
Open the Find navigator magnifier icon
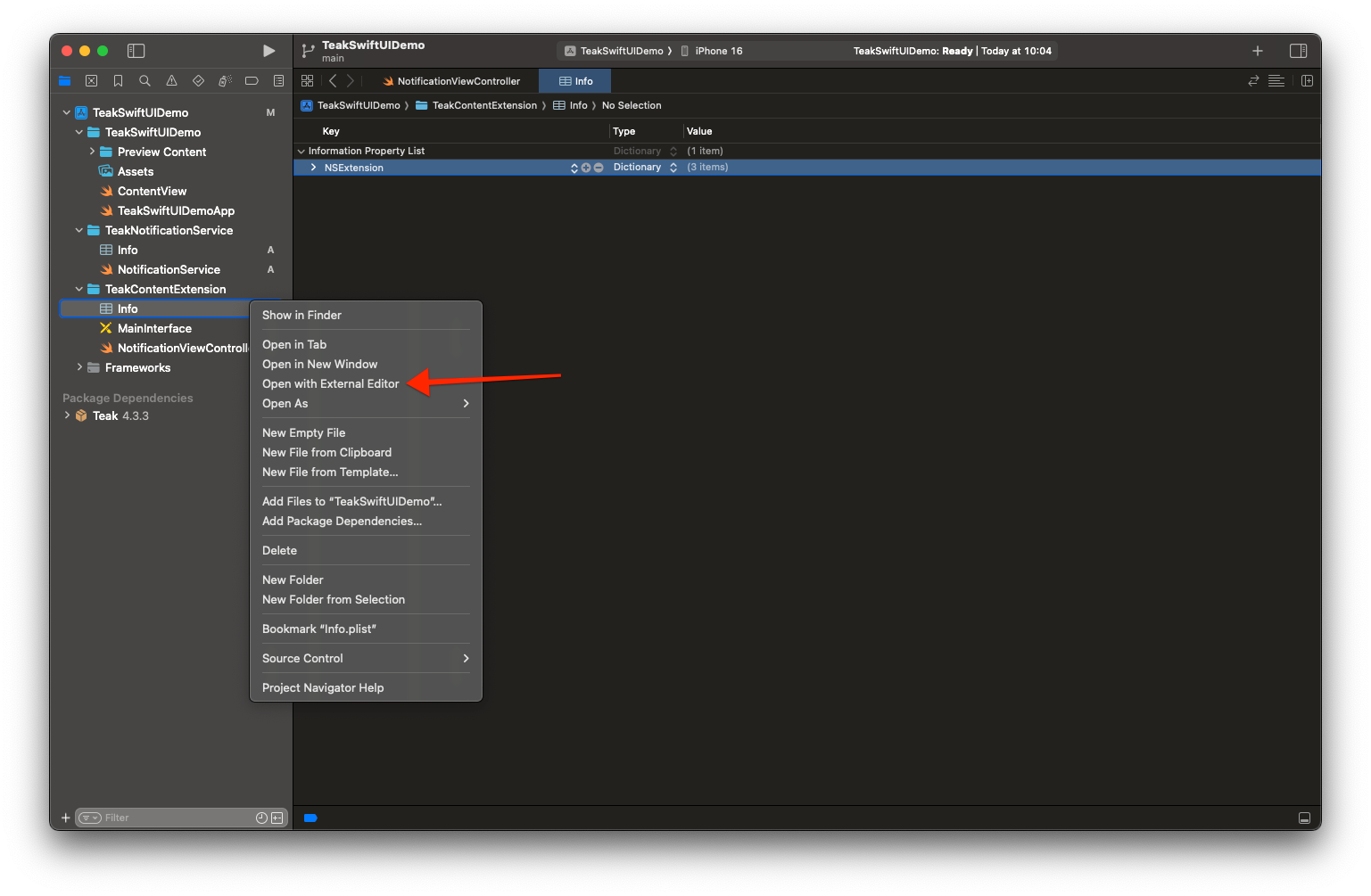145,81
